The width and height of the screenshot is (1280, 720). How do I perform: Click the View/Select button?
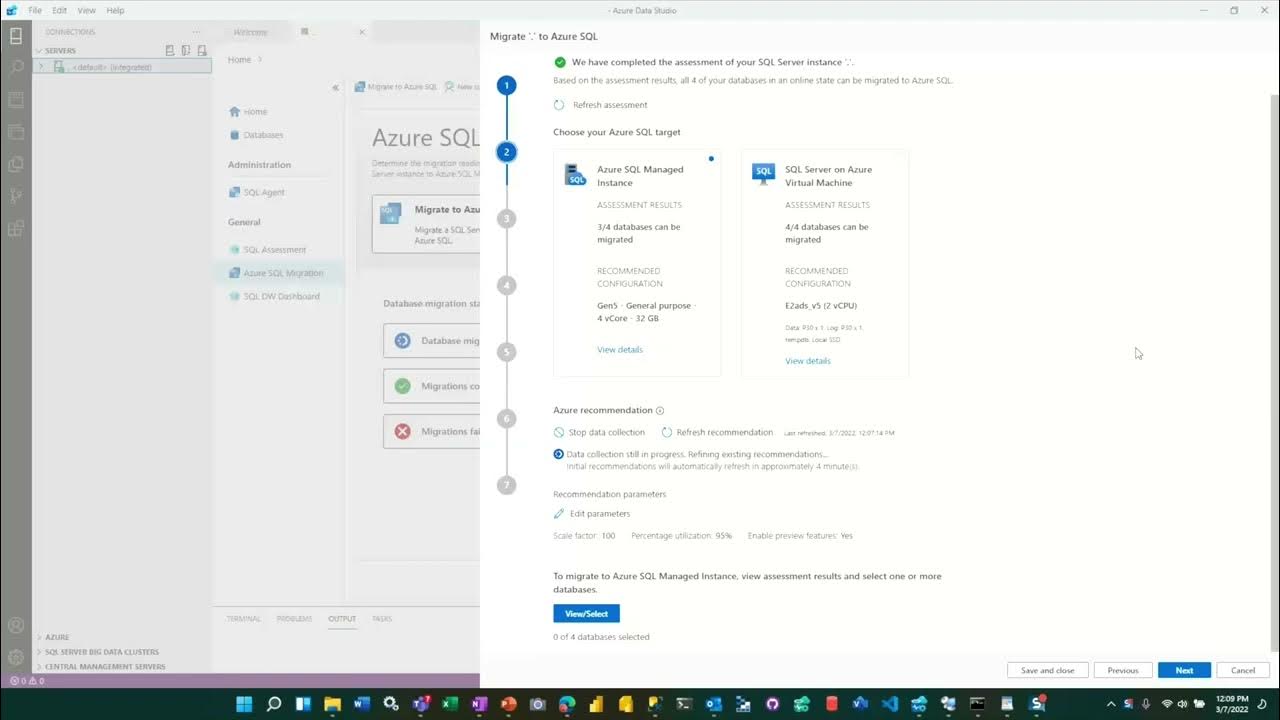[587, 613]
